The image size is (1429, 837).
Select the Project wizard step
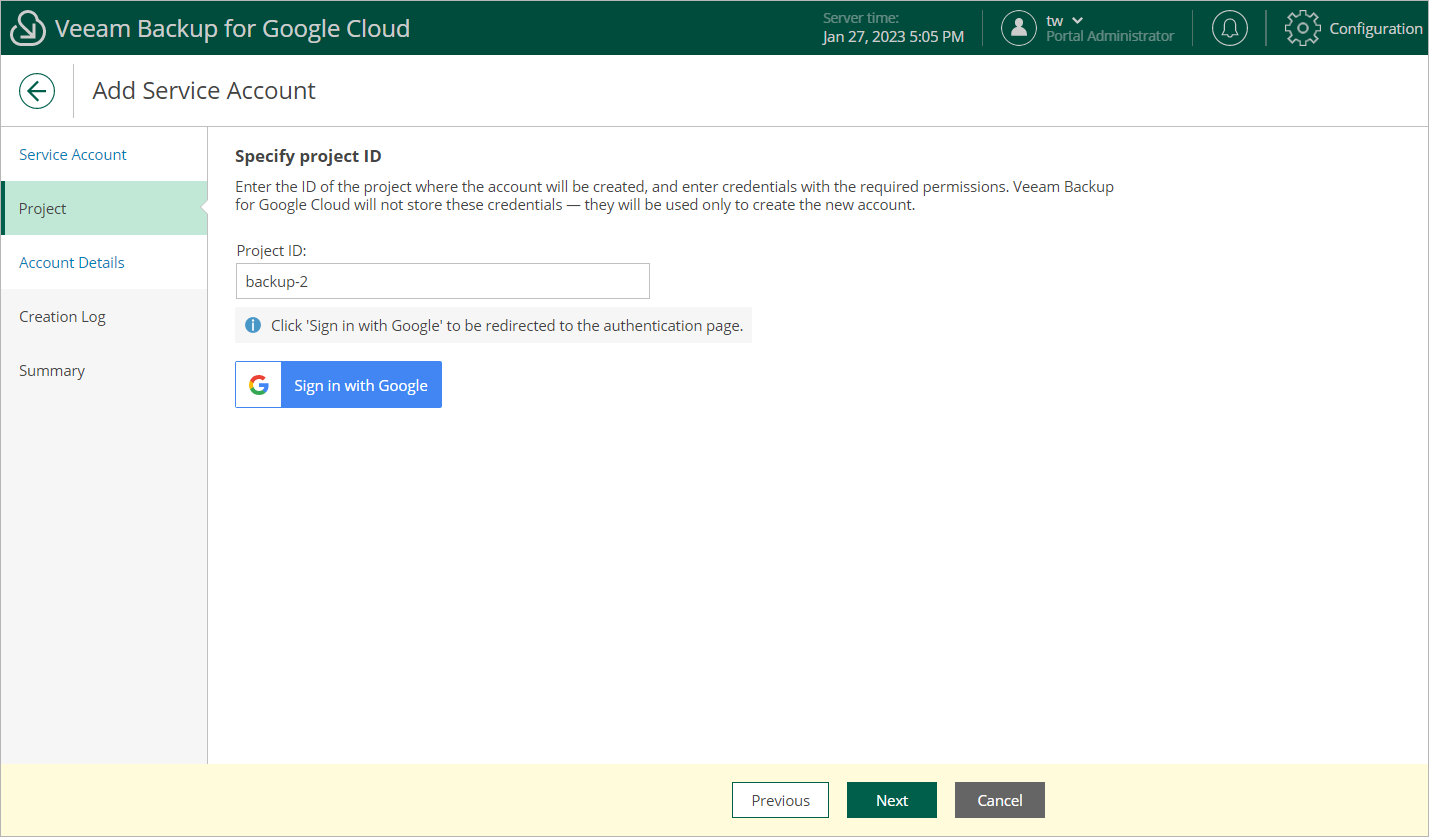(43, 209)
